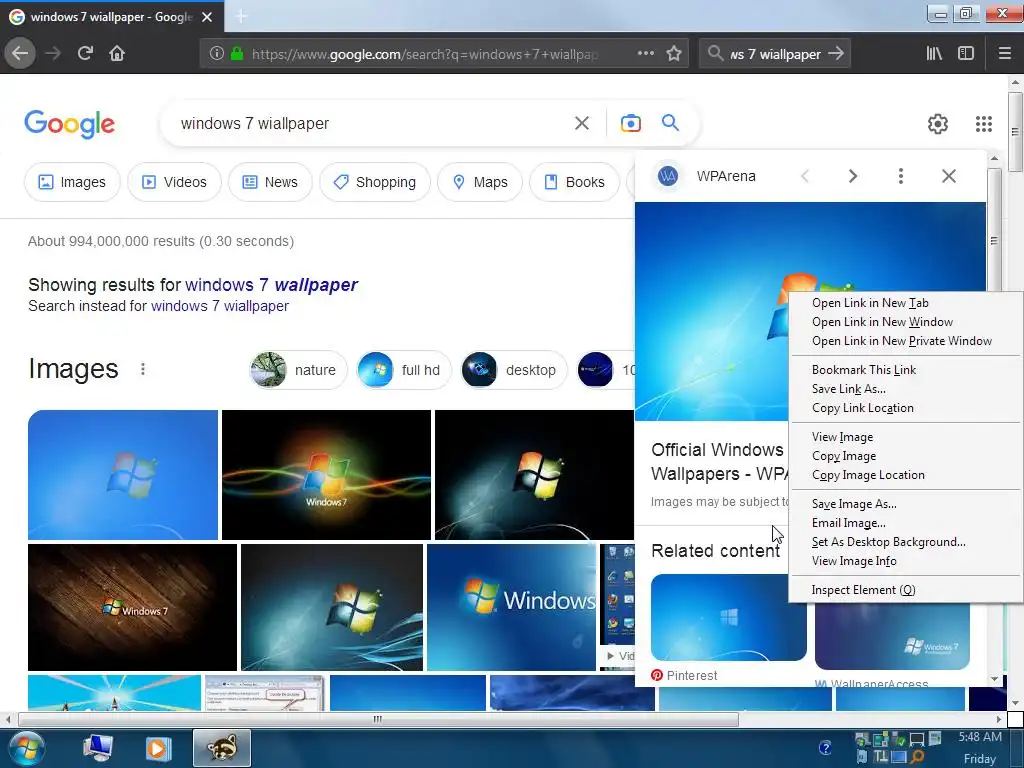The image size is (1024, 768).
Task: Open the Pinterest related content thumbnail
Action: pos(729,617)
